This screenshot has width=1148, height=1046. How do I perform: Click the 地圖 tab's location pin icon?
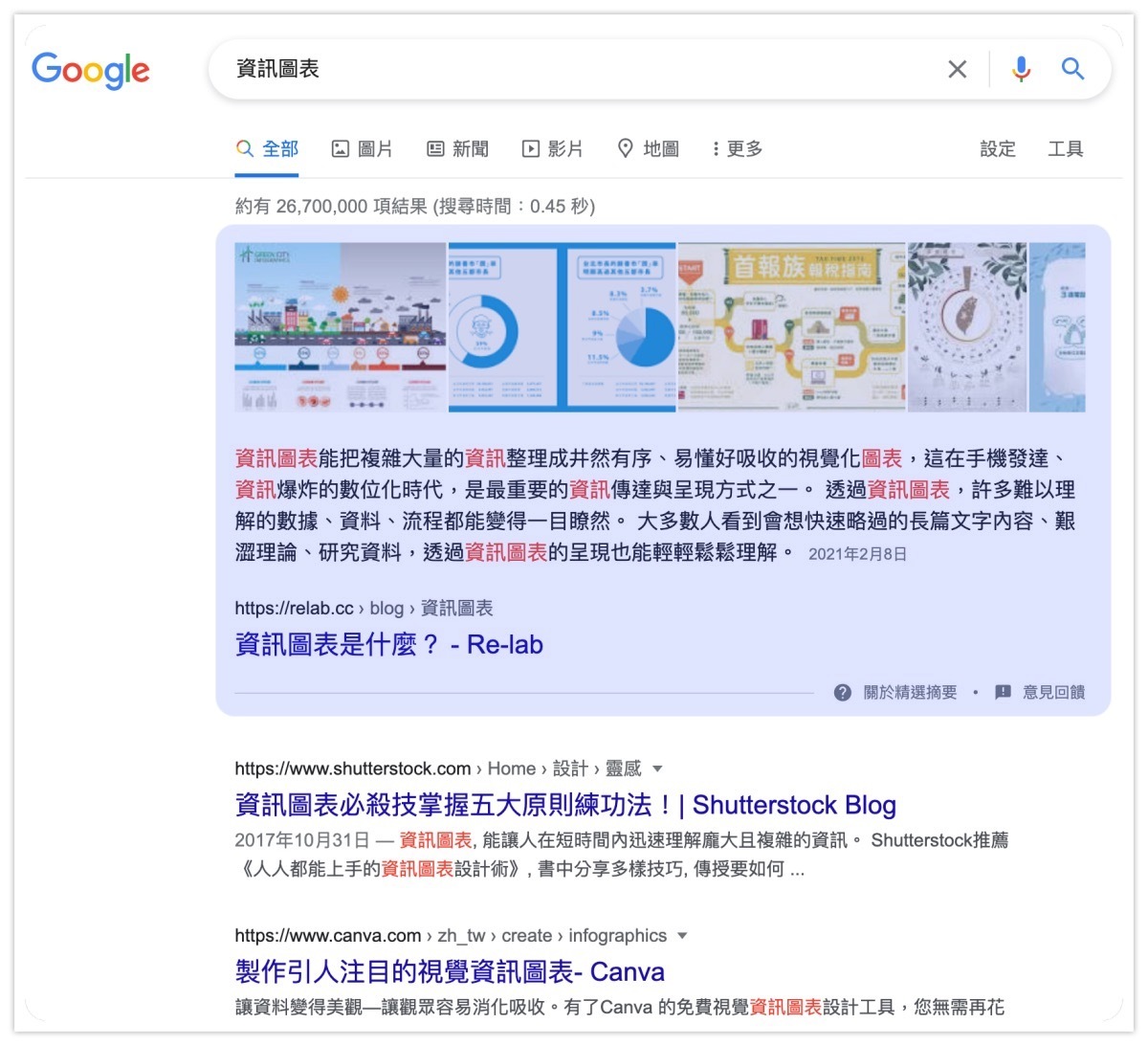coord(627,148)
